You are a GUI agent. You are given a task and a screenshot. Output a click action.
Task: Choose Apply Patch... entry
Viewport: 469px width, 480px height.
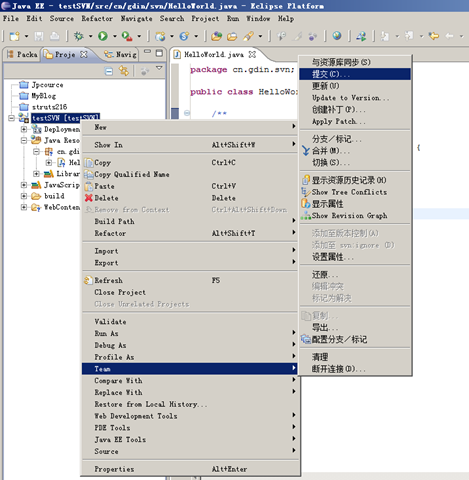355,121
